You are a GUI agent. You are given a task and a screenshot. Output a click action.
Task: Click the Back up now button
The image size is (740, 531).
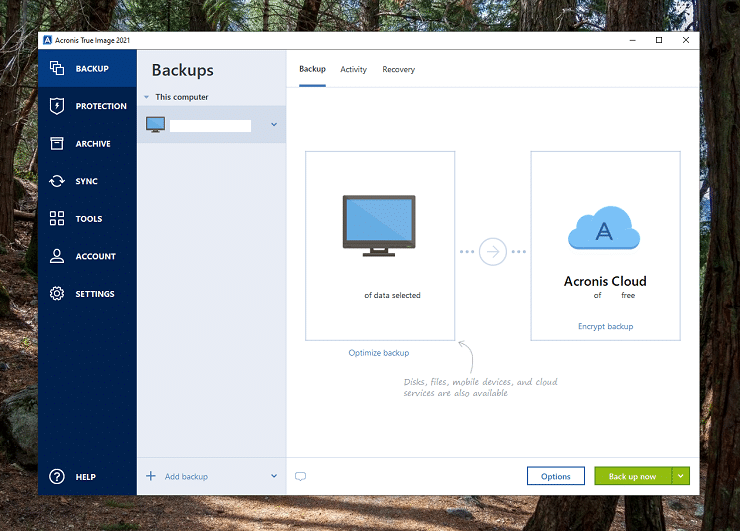pos(632,476)
